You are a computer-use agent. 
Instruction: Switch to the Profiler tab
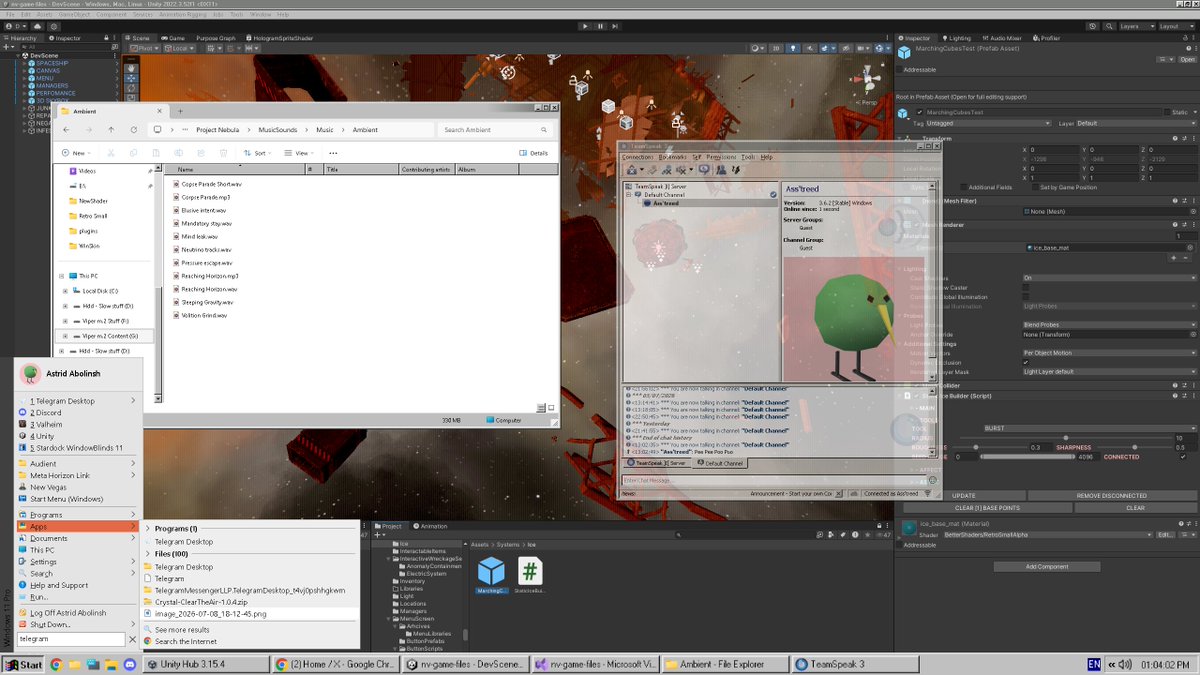coord(1046,38)
